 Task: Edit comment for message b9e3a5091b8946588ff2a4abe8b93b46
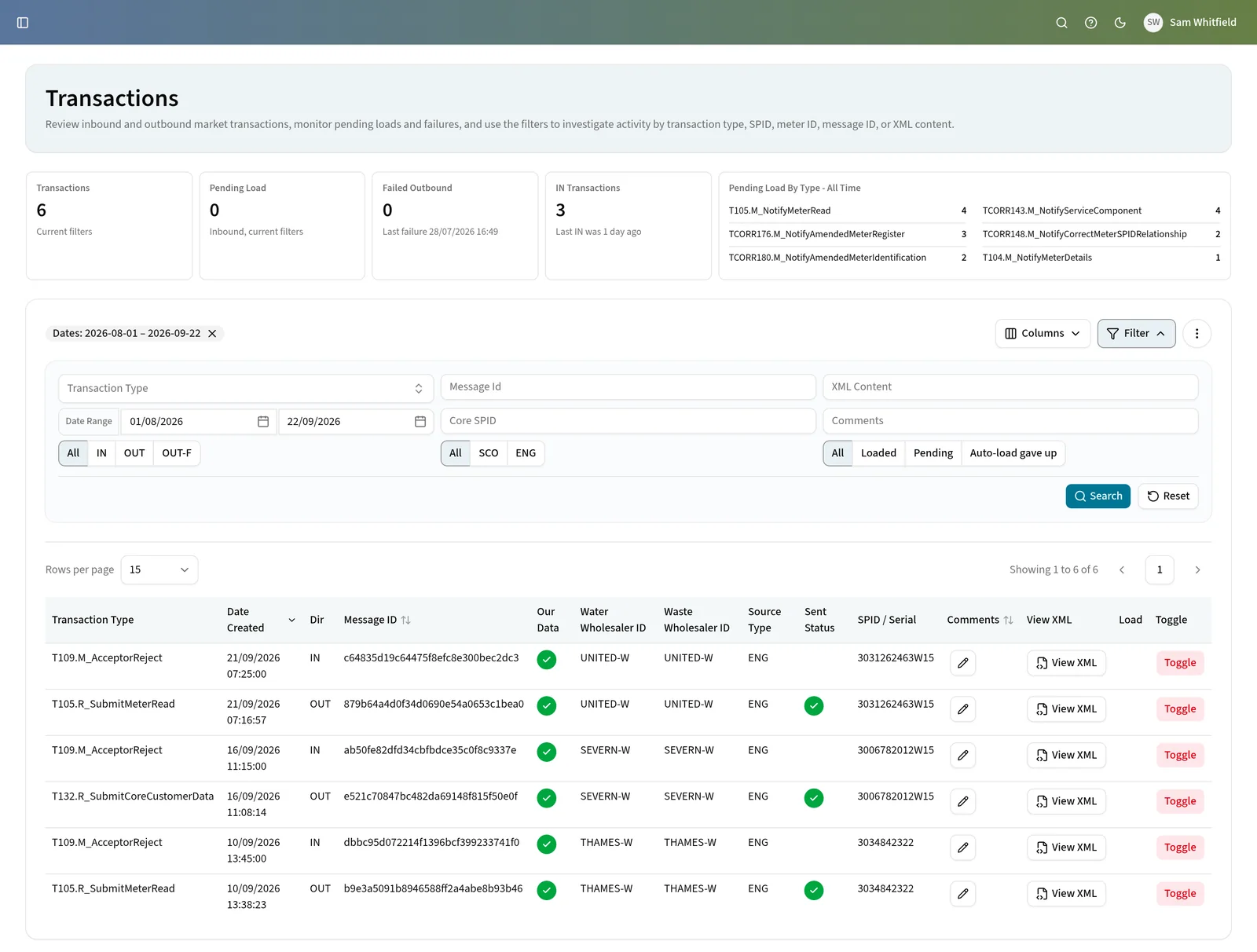pos(962,894)
